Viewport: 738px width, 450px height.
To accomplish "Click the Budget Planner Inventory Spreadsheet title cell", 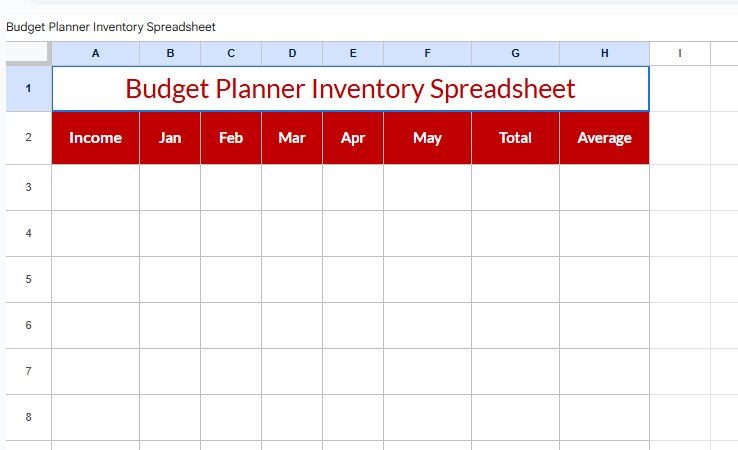I will (350, 88).
